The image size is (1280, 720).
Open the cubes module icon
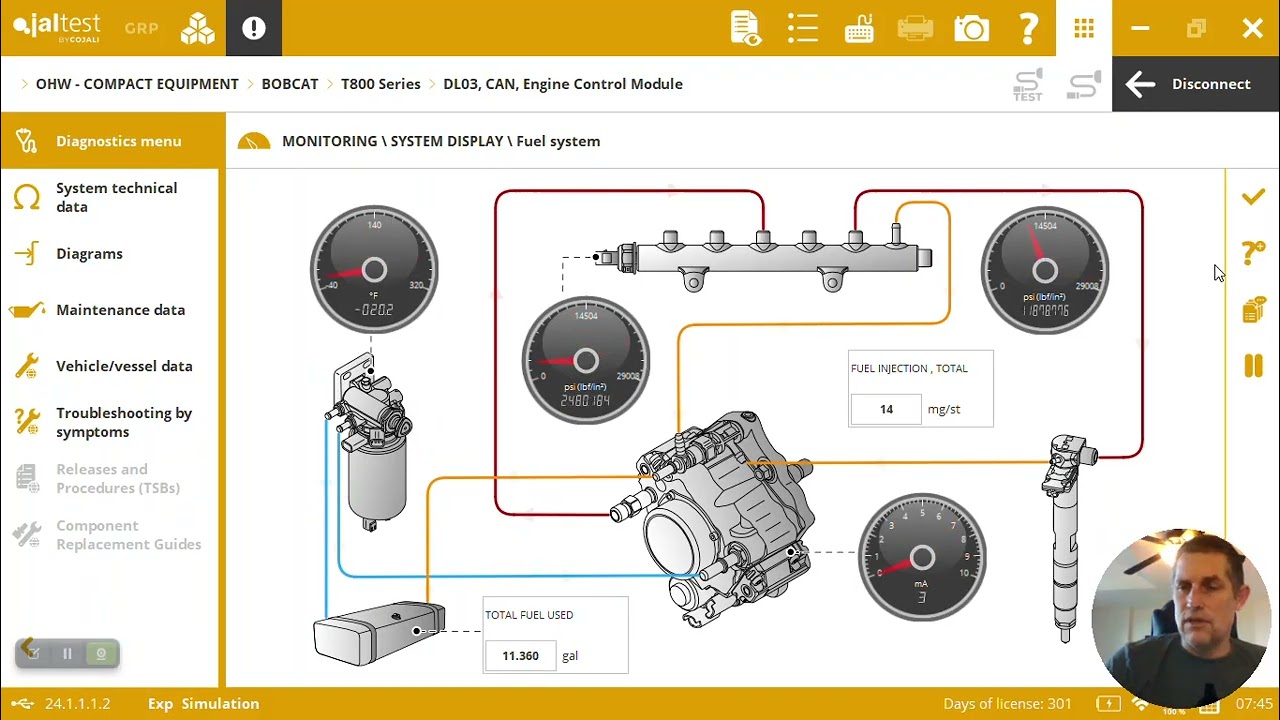tap(198, 28)
